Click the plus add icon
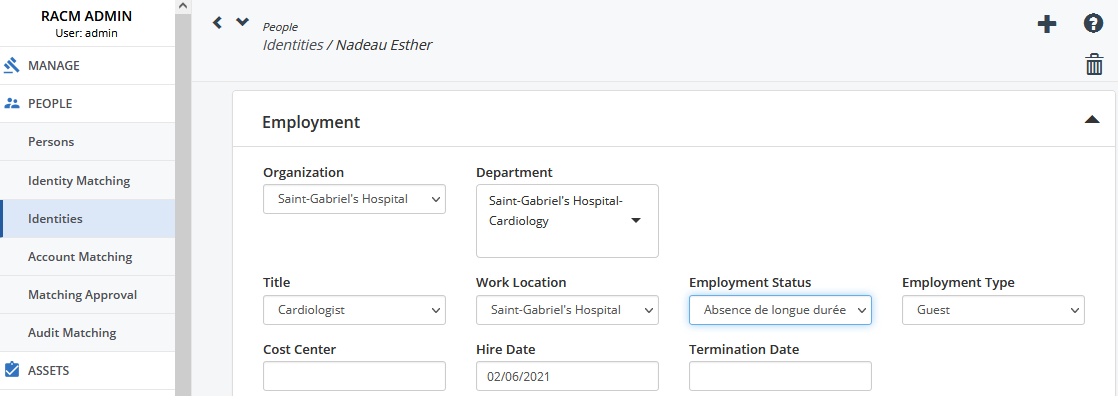Screen dimensions: 1118x396 tap(1047, 24)
